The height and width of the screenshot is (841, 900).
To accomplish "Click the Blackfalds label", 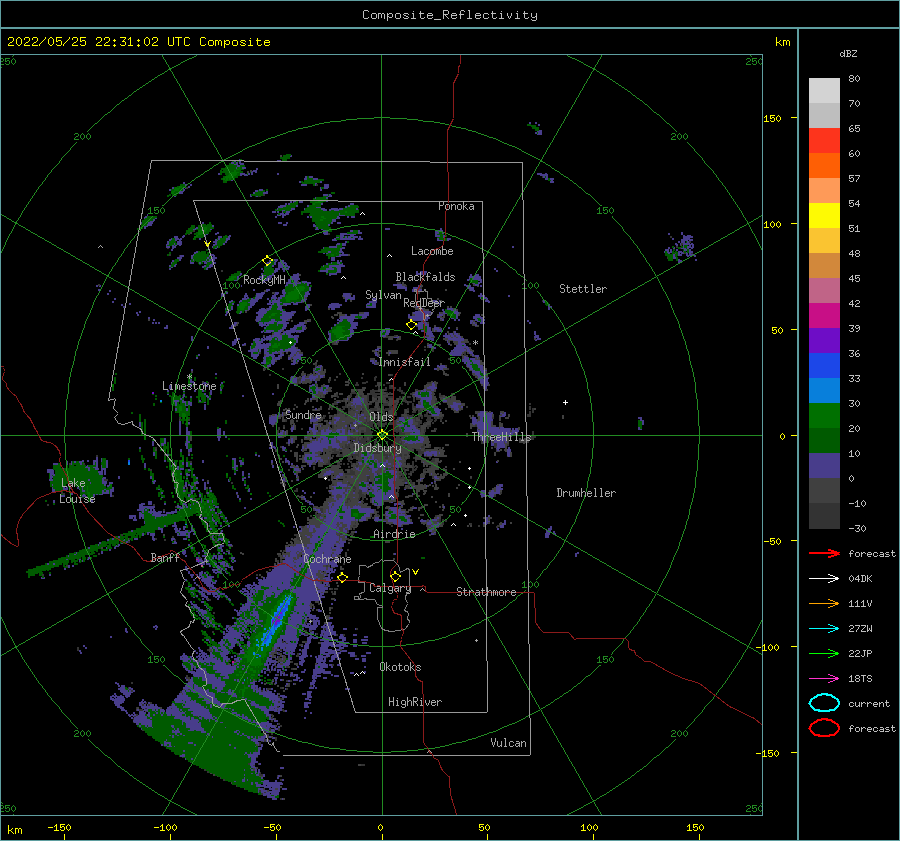I will tap(425, 277).
